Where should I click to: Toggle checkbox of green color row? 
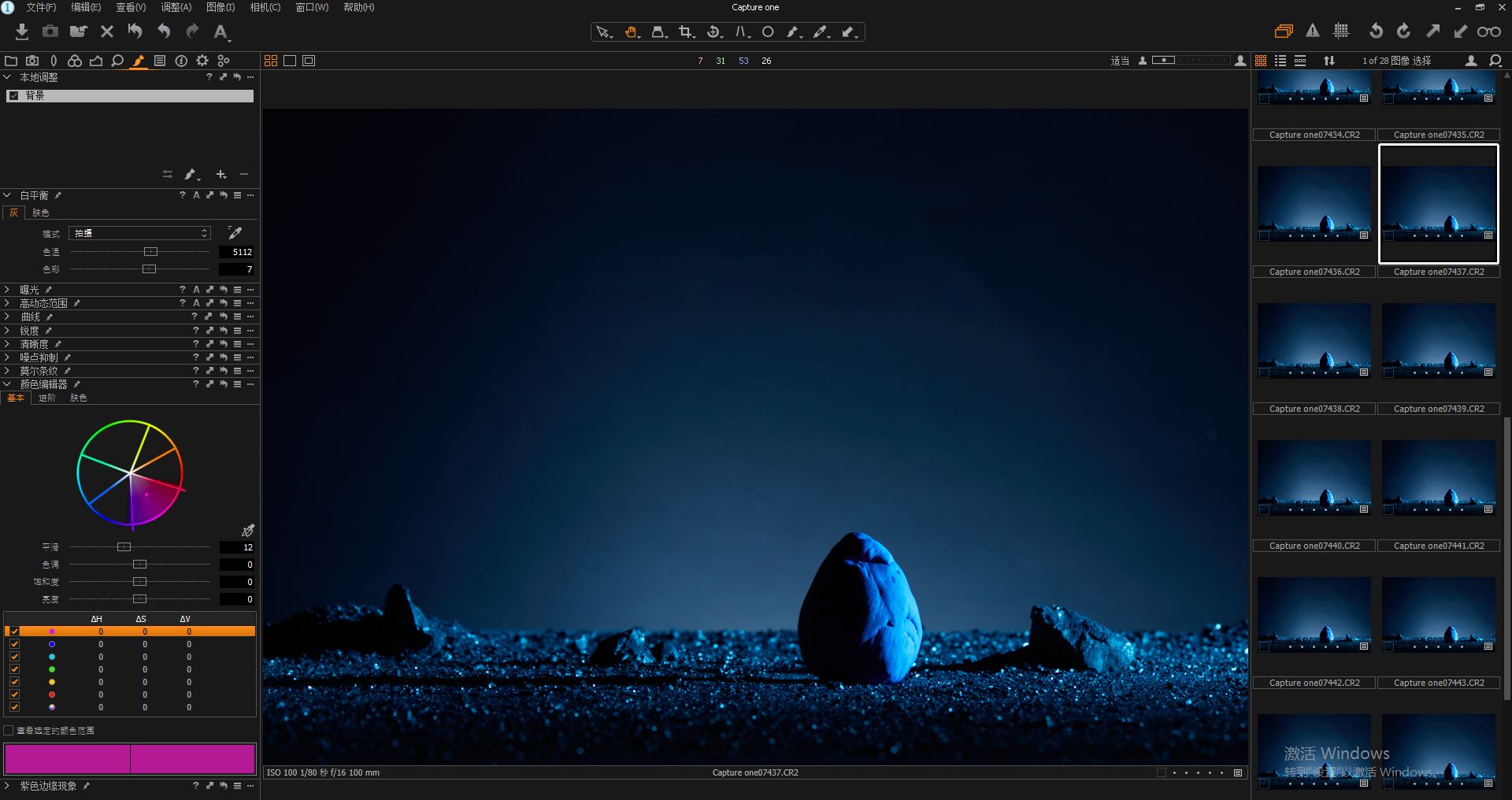pos(14,669)
